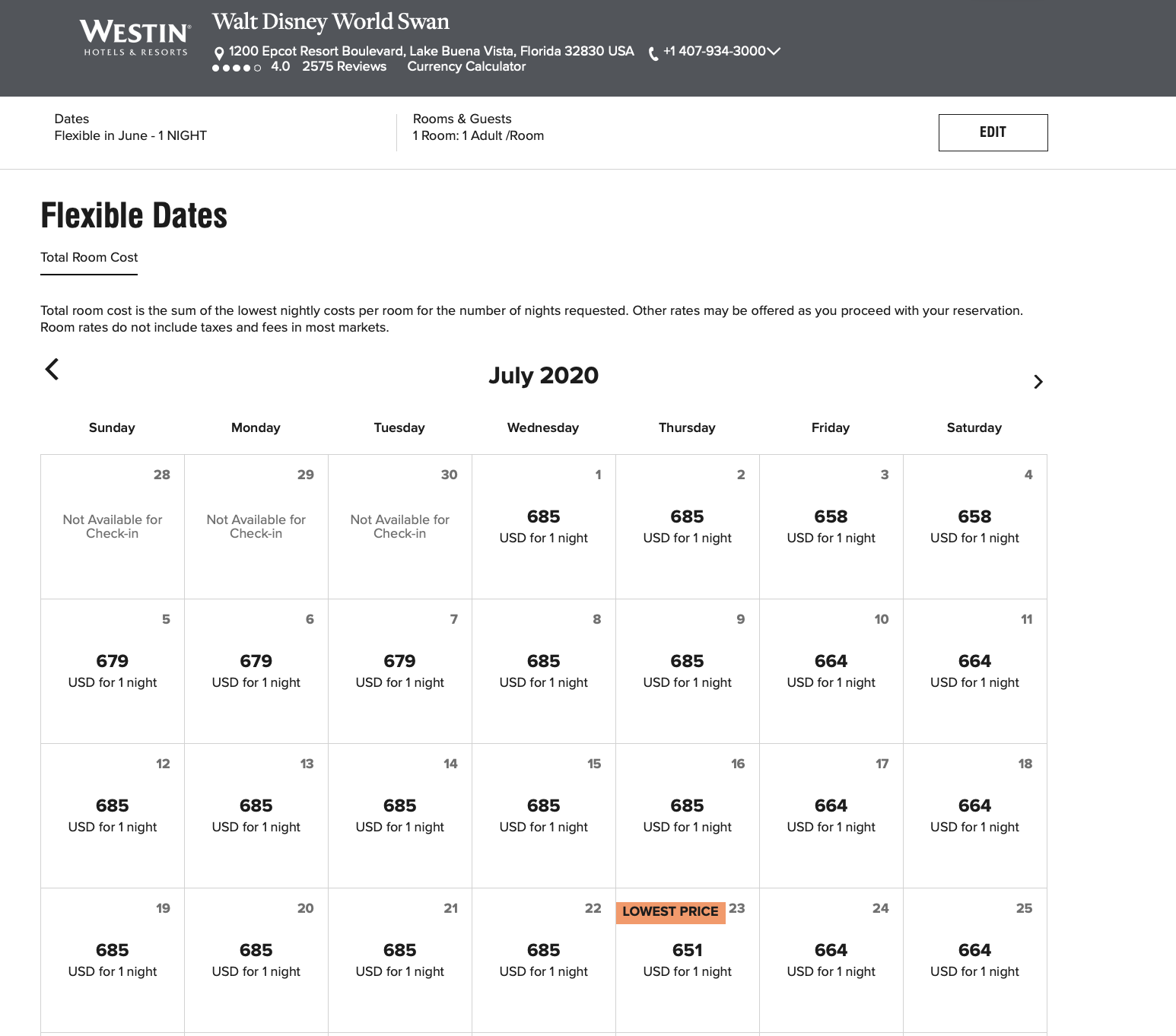Open the 2575 Reviews link
The height and width of the screenshot is (1036, 1176).
344,67
